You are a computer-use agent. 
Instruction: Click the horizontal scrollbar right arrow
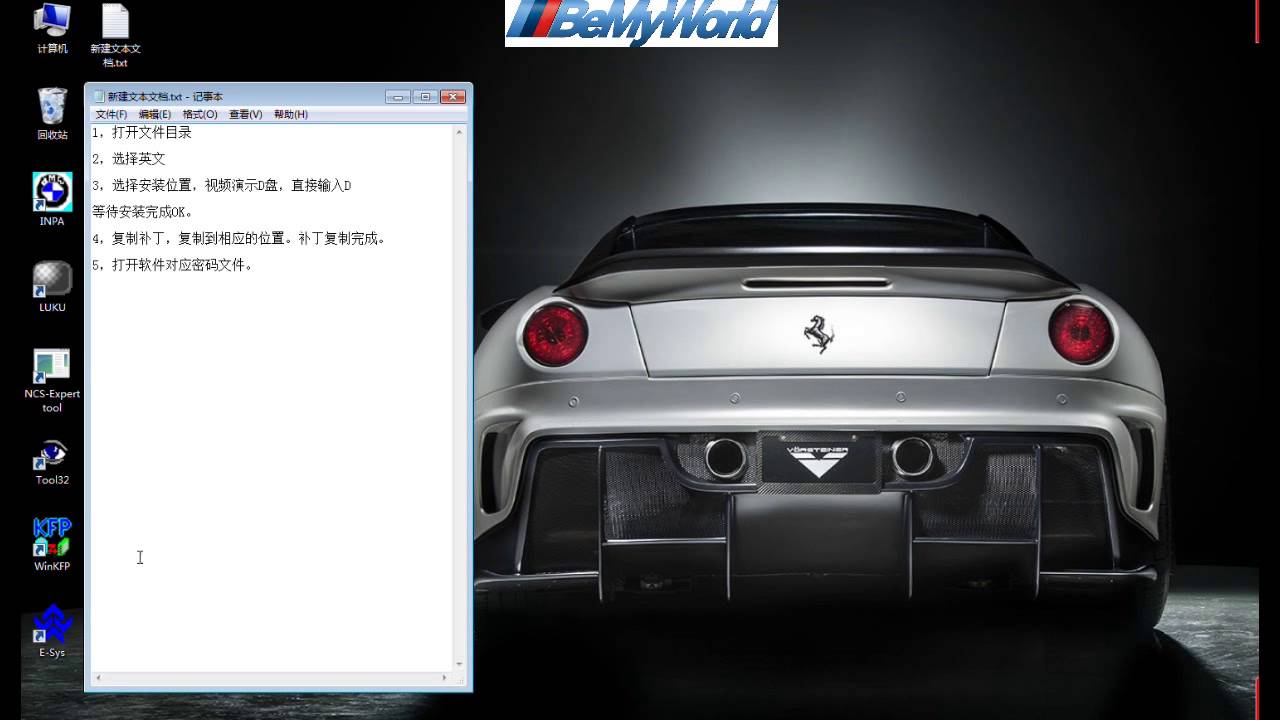pos(447,678)
